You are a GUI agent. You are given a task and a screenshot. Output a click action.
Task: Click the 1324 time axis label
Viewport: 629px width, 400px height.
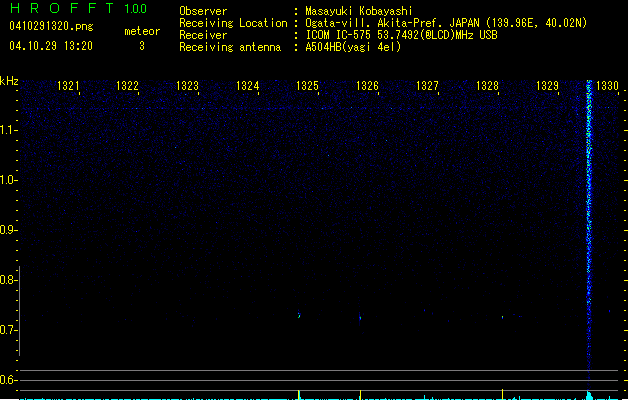click(x=248, y=86)
